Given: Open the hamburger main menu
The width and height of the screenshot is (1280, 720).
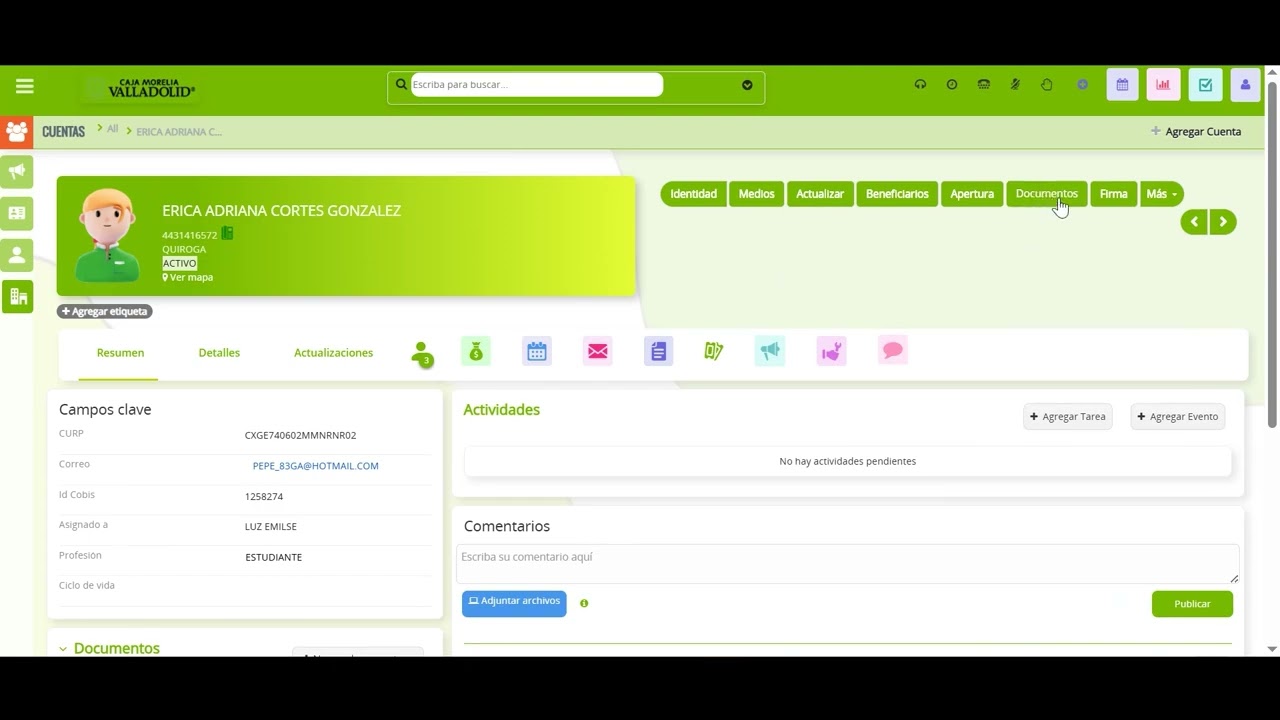Looking at the screenshot, I should pos(25,86).
